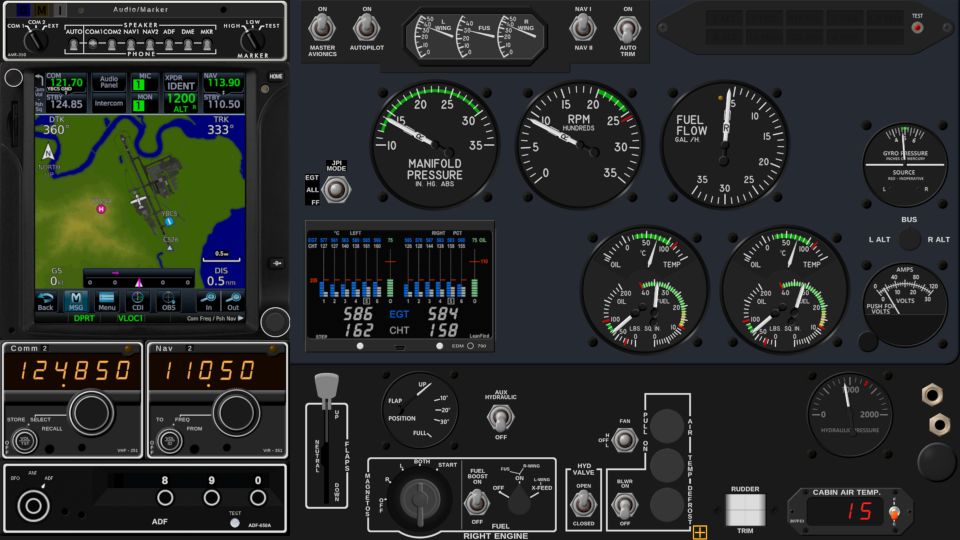
Task: Turn the ADF BFO/ANT/ADF mode knob
Action: [33, 506]
